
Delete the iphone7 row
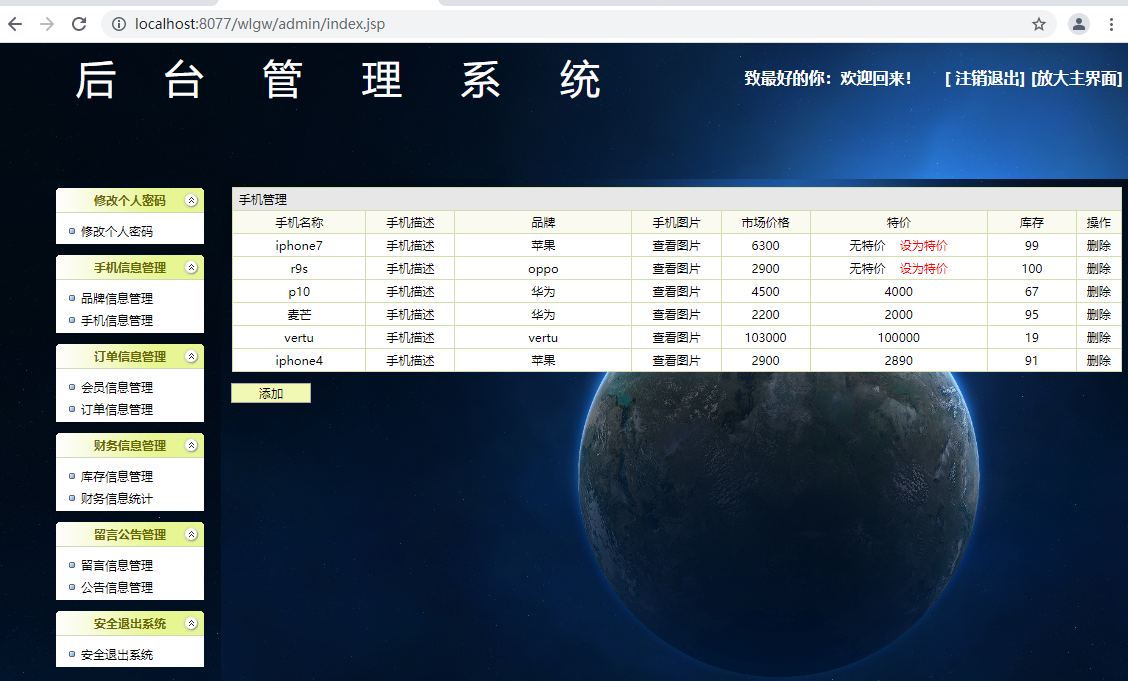tap(1099, 246)
